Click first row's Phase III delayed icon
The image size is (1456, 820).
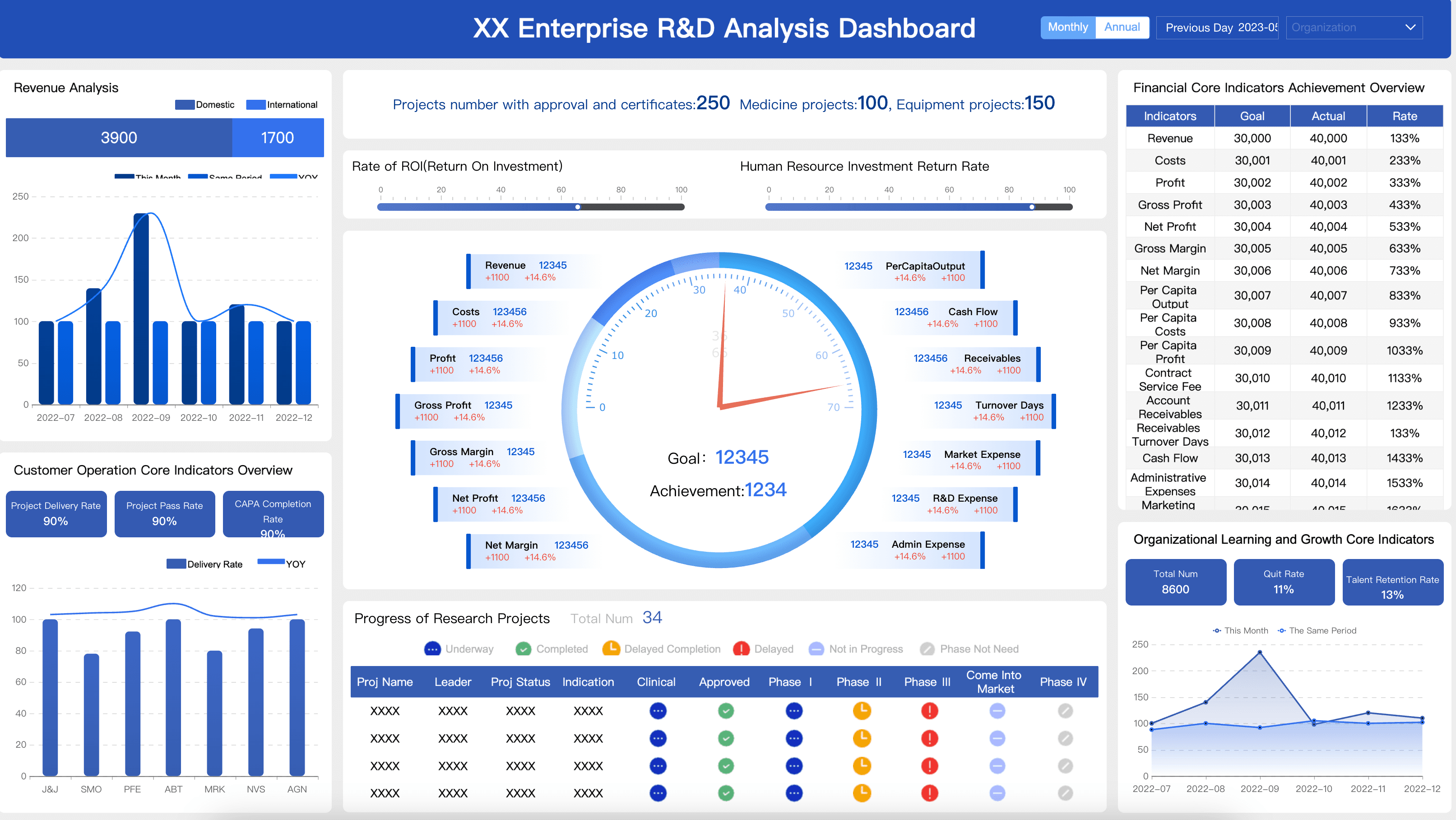click(x=929, y=710)
